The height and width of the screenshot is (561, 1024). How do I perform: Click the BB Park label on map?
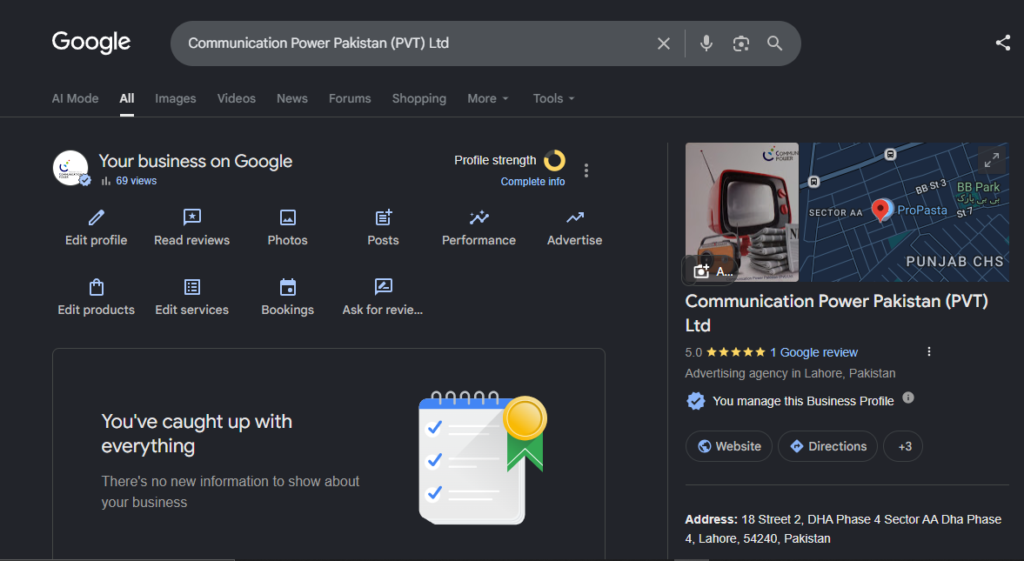point(978,187)
